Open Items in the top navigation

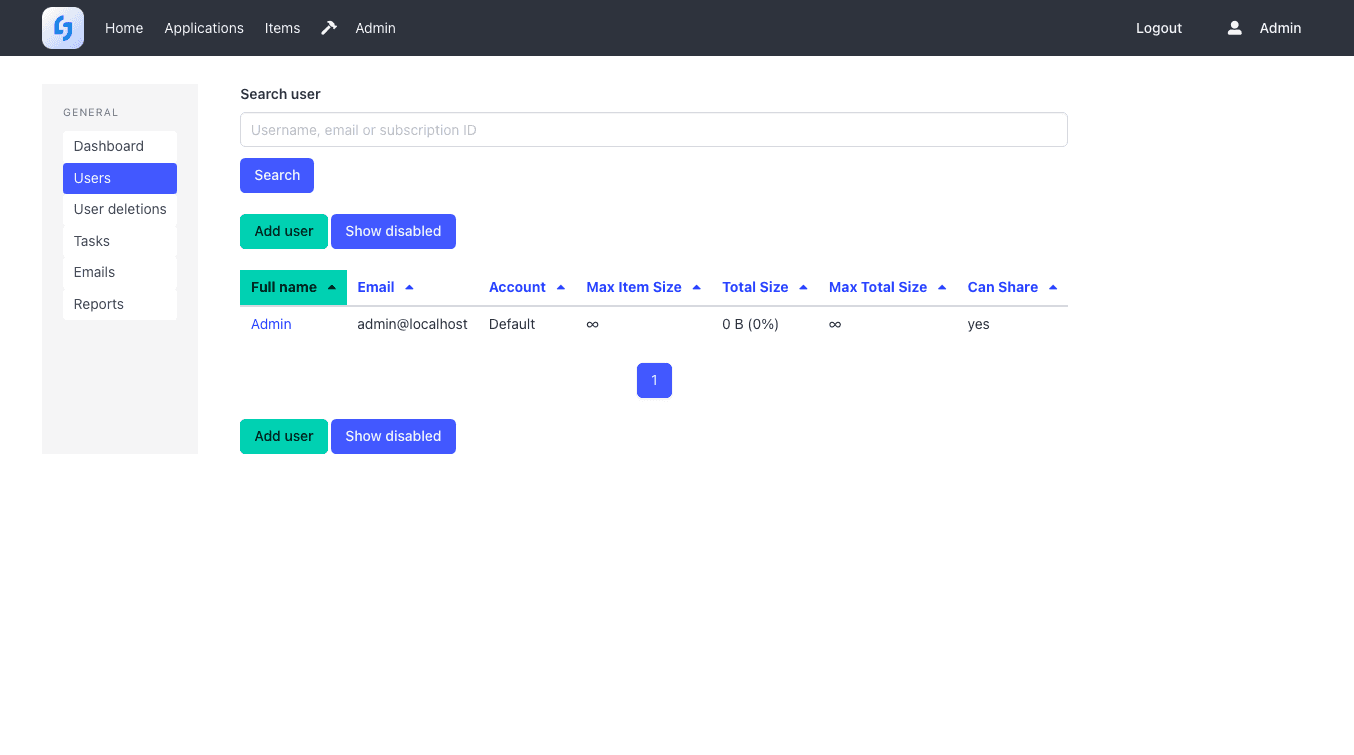click(282, 28)
